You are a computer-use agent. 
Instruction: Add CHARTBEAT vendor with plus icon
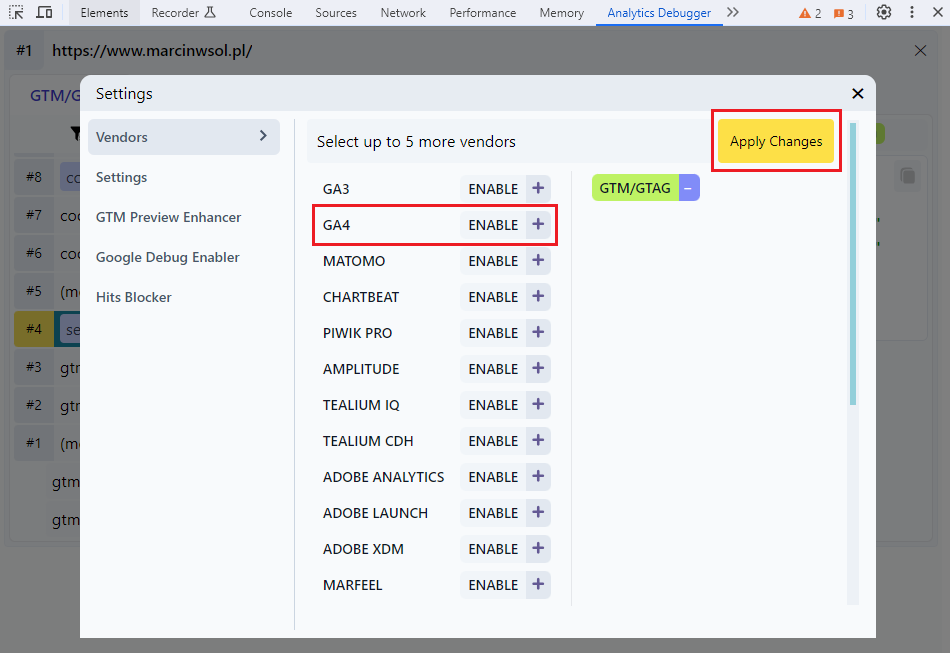pos(538,297)
